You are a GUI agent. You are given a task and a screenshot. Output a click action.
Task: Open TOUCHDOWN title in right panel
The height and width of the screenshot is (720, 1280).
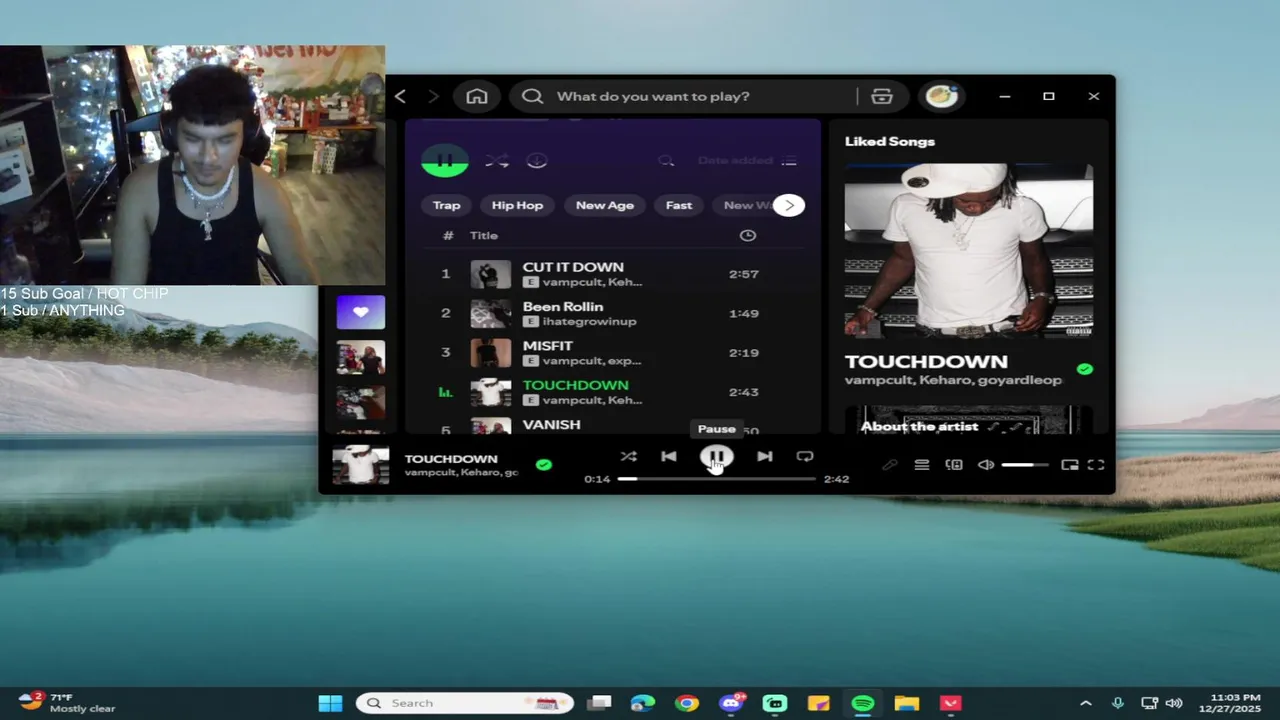[x=926, y=361]
